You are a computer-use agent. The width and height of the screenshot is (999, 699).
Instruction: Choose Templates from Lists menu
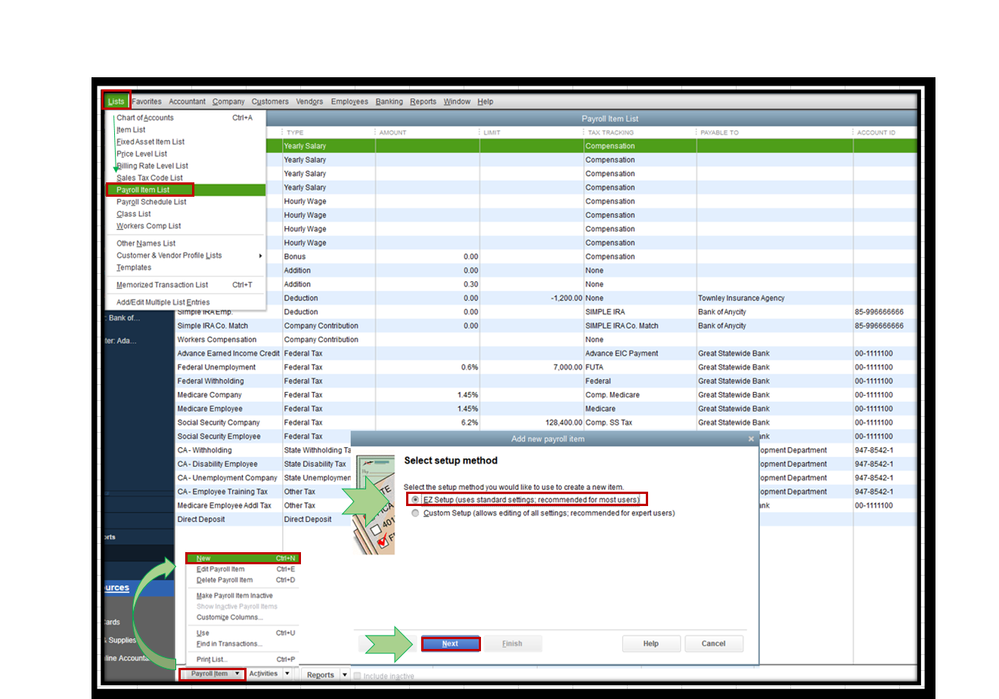(x=185, y=268)
